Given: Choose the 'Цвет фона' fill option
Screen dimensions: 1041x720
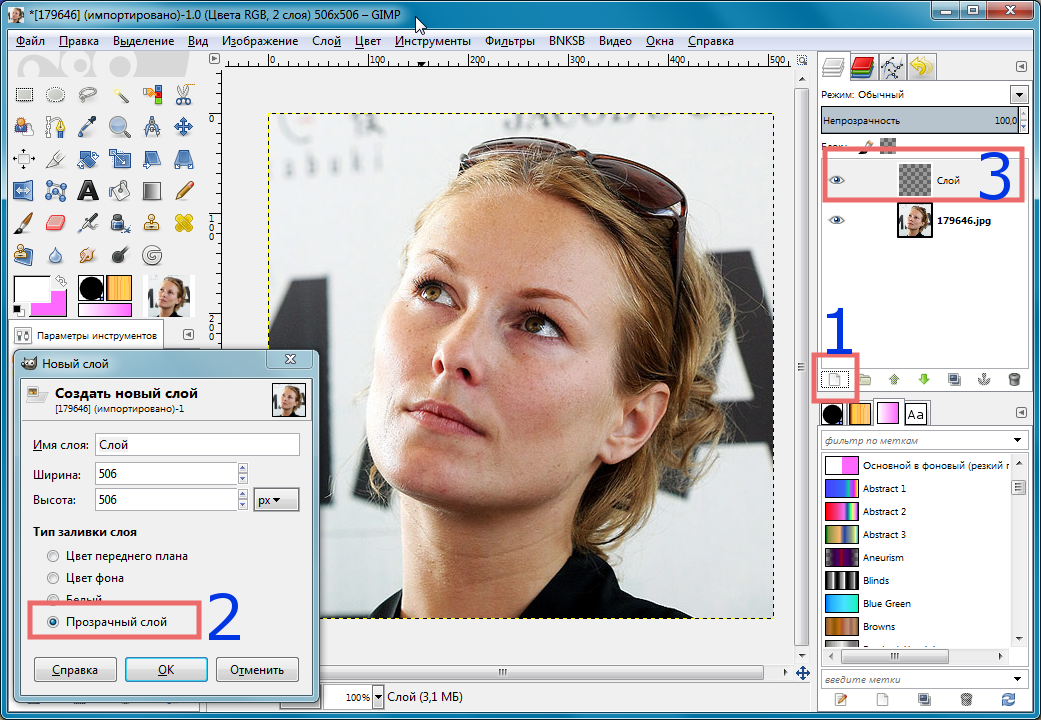Looking at the screenshot, I should point(86,578).
